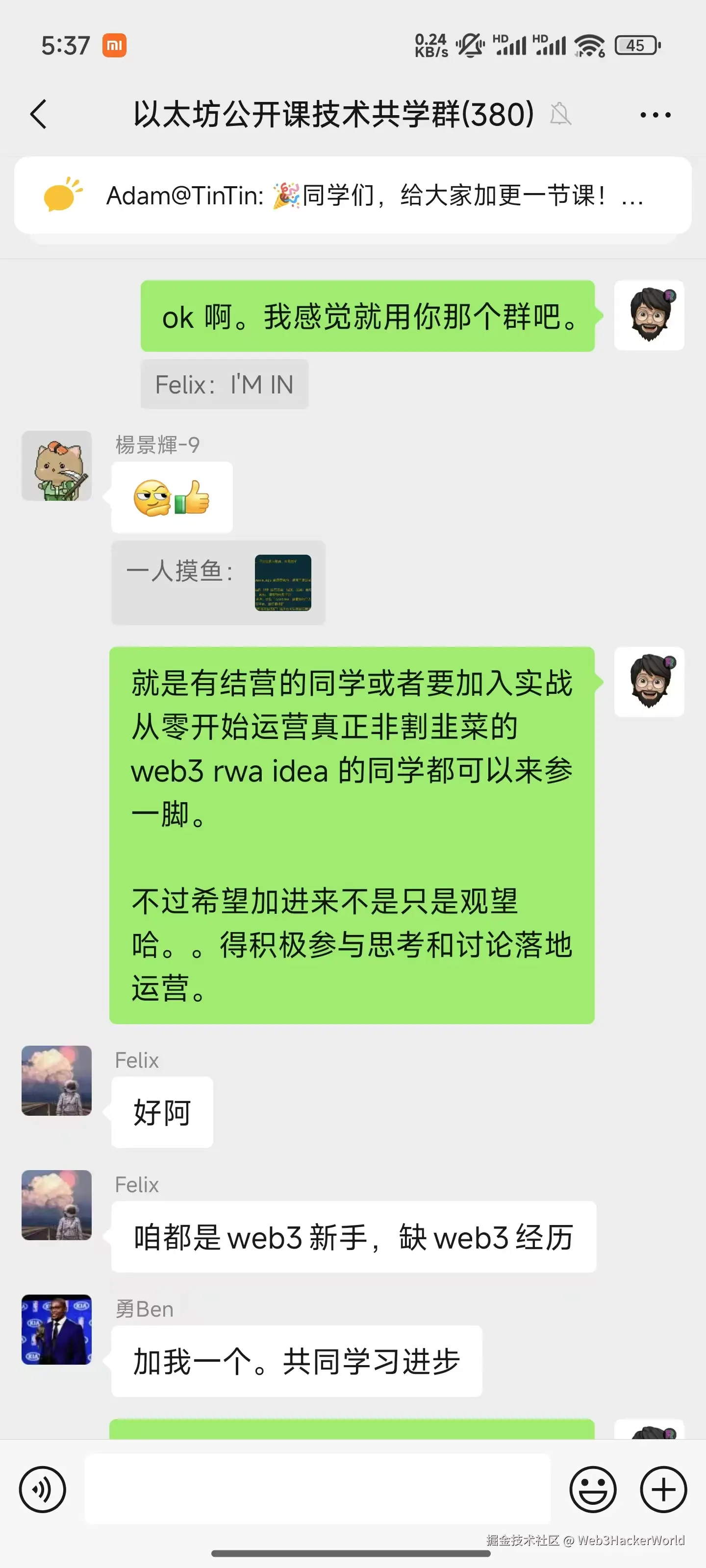Open your own bearded avatar next to ok 啊 message
The width and height of the screenshot is (706, 1568).
(x=649, y=315)
